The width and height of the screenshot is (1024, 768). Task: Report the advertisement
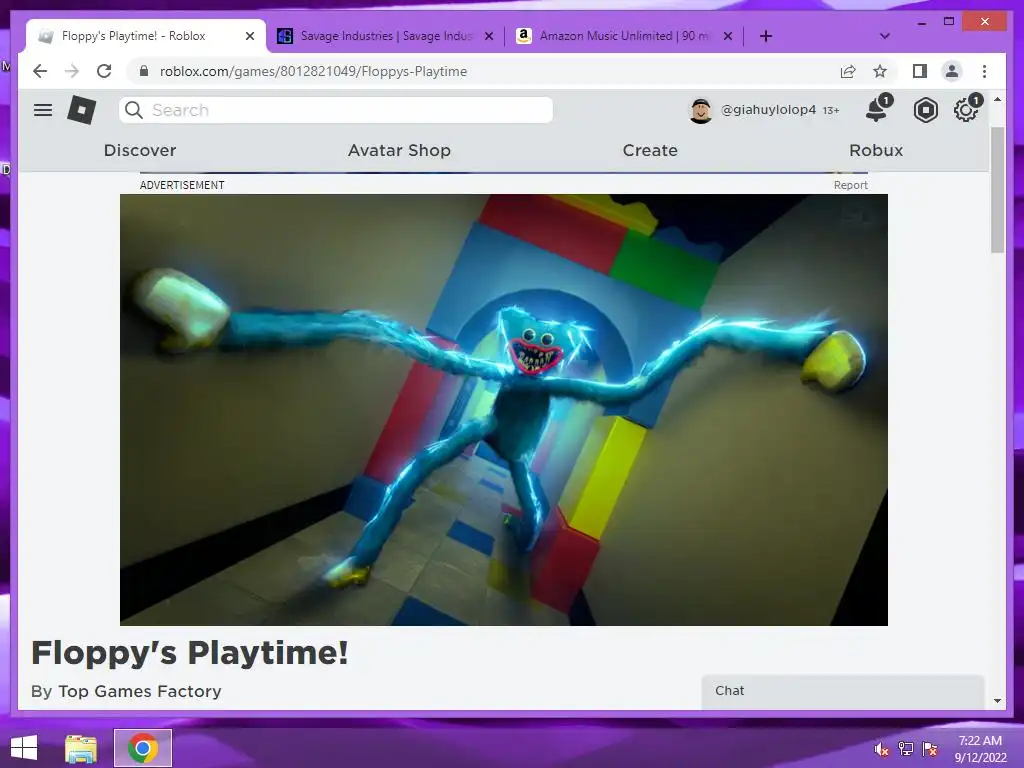point(850,185)
